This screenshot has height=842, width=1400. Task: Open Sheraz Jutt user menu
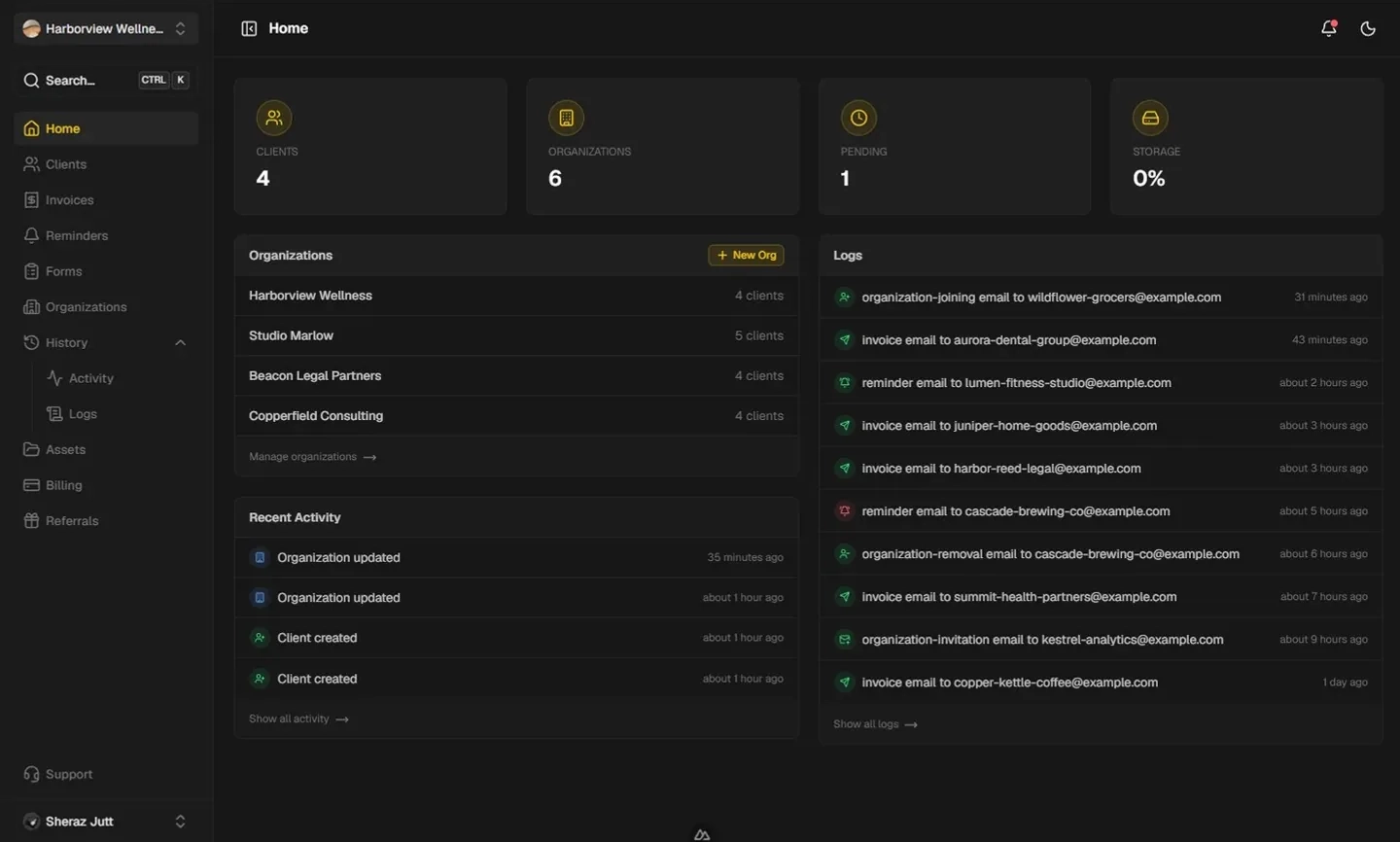click(x=106, y=822)
